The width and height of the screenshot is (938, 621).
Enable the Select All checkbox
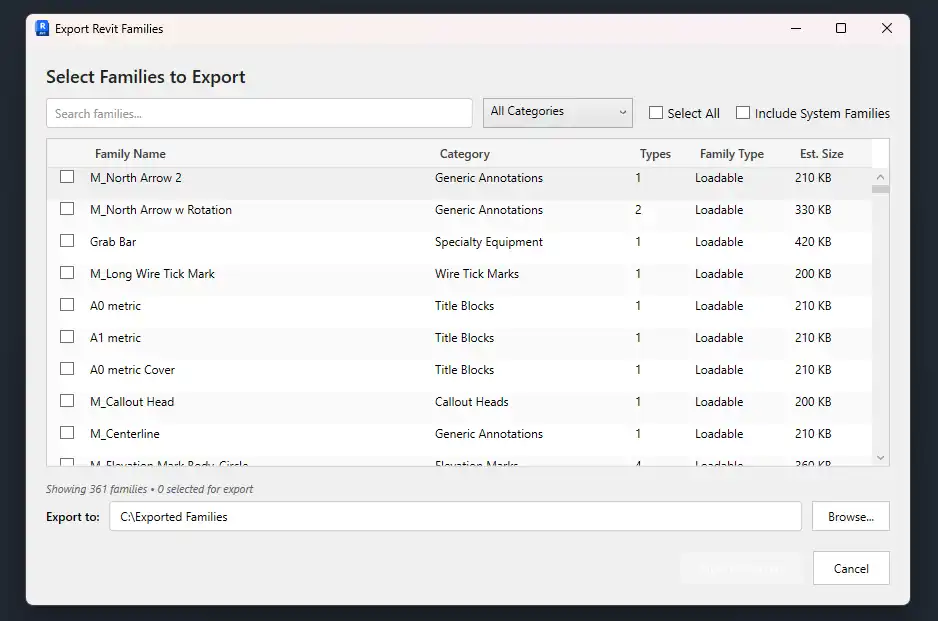point(656,113)
